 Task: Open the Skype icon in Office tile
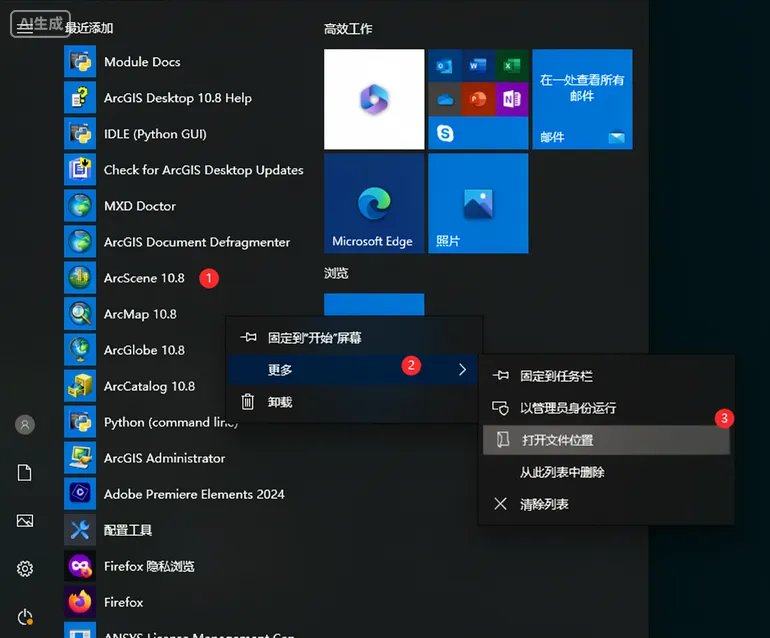click(x=445, y=133)
